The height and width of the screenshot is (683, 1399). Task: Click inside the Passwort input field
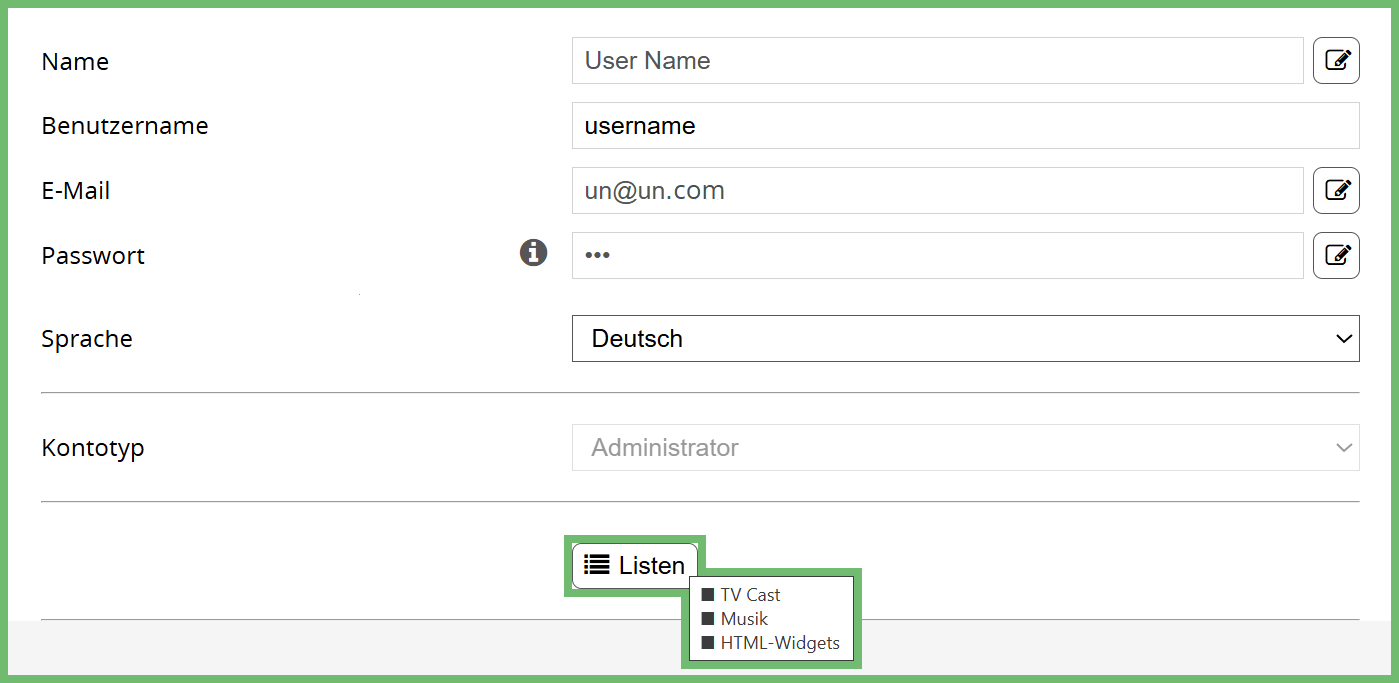[936, 255]
